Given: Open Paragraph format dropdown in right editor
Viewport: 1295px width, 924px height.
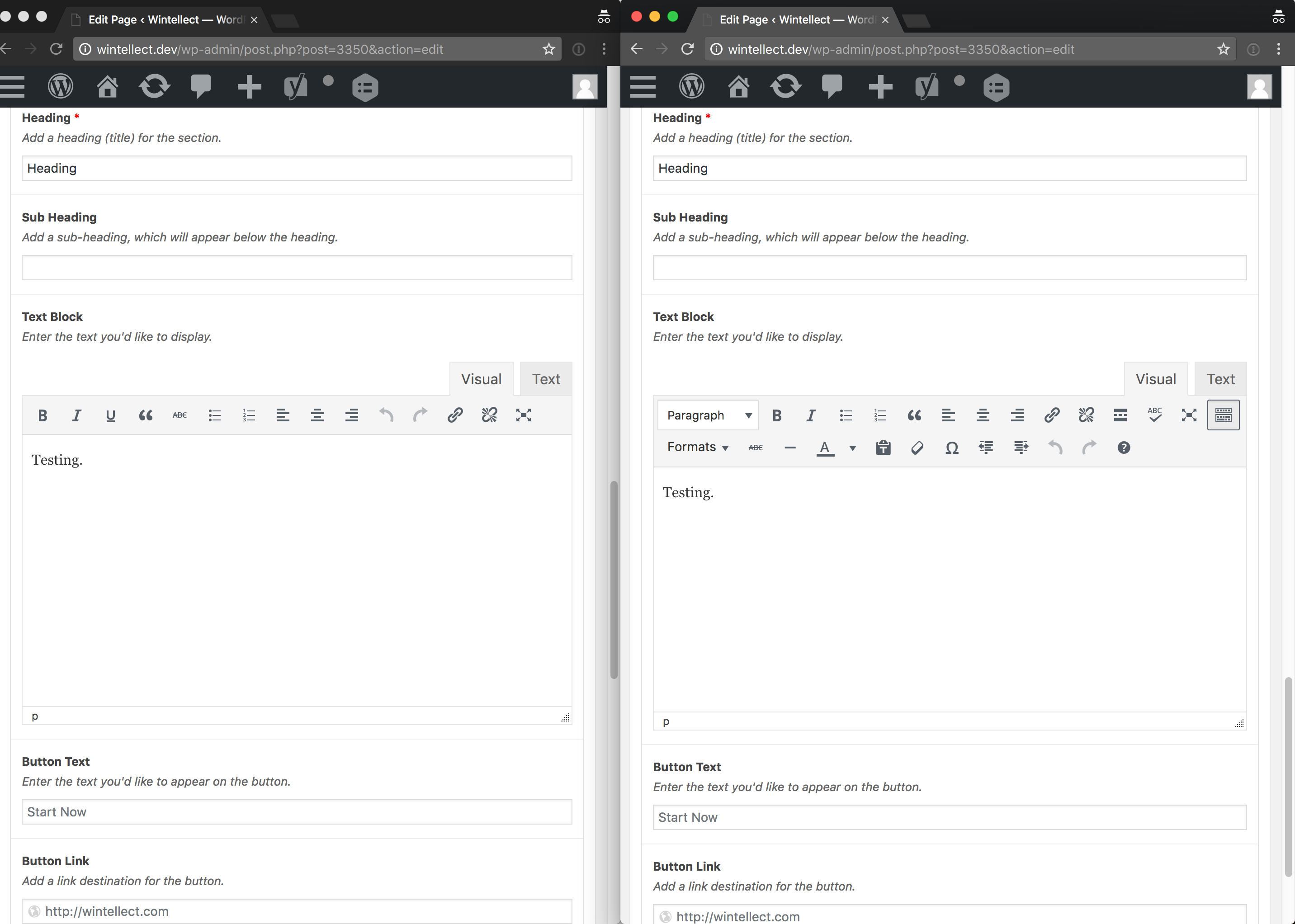Looking at the screenshot, I should click(707, 414).
